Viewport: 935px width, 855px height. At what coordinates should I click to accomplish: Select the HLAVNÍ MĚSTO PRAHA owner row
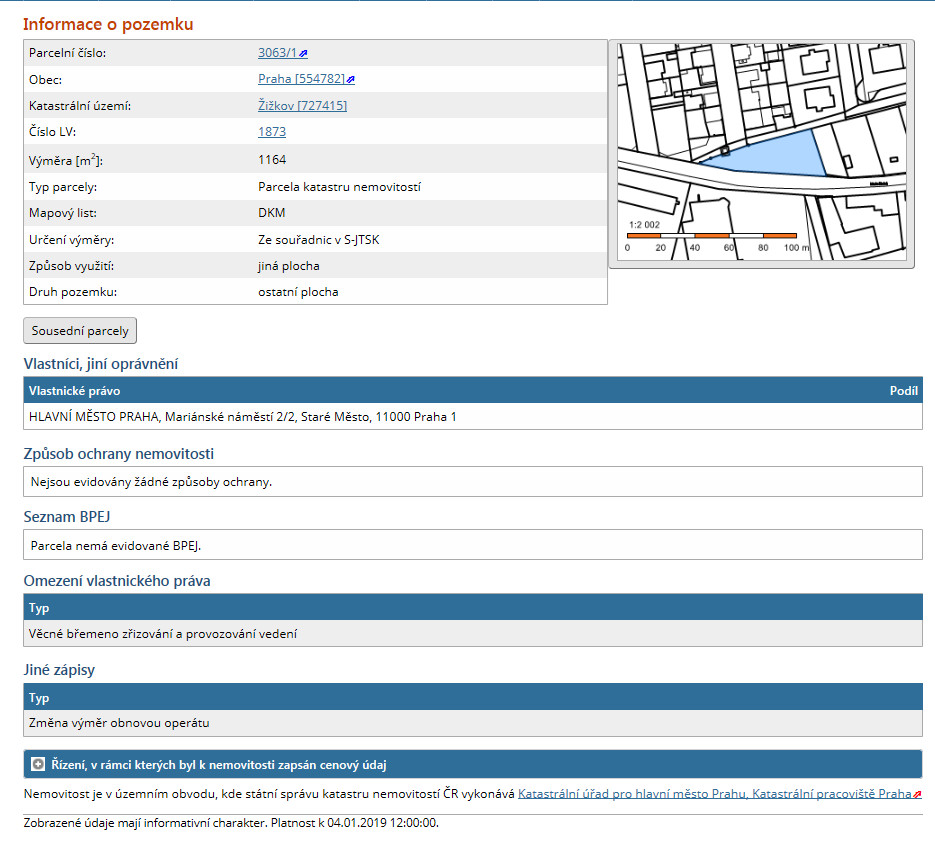click(244, 417)
